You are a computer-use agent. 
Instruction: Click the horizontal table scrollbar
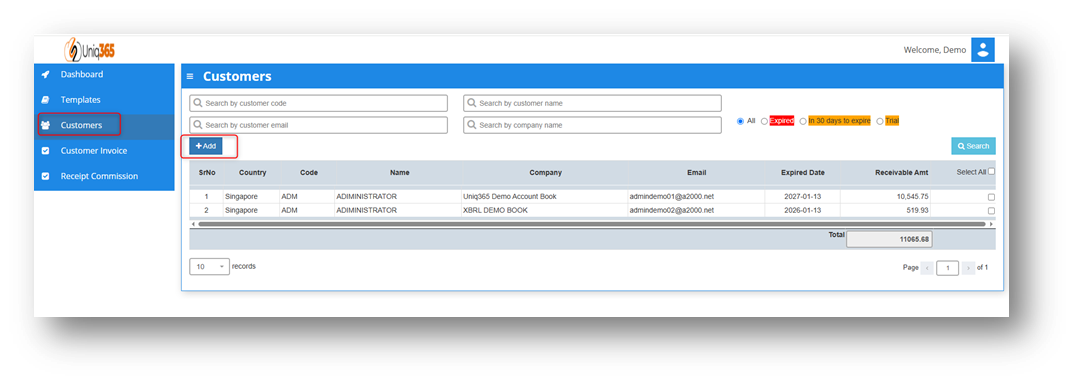coord(592,224)
